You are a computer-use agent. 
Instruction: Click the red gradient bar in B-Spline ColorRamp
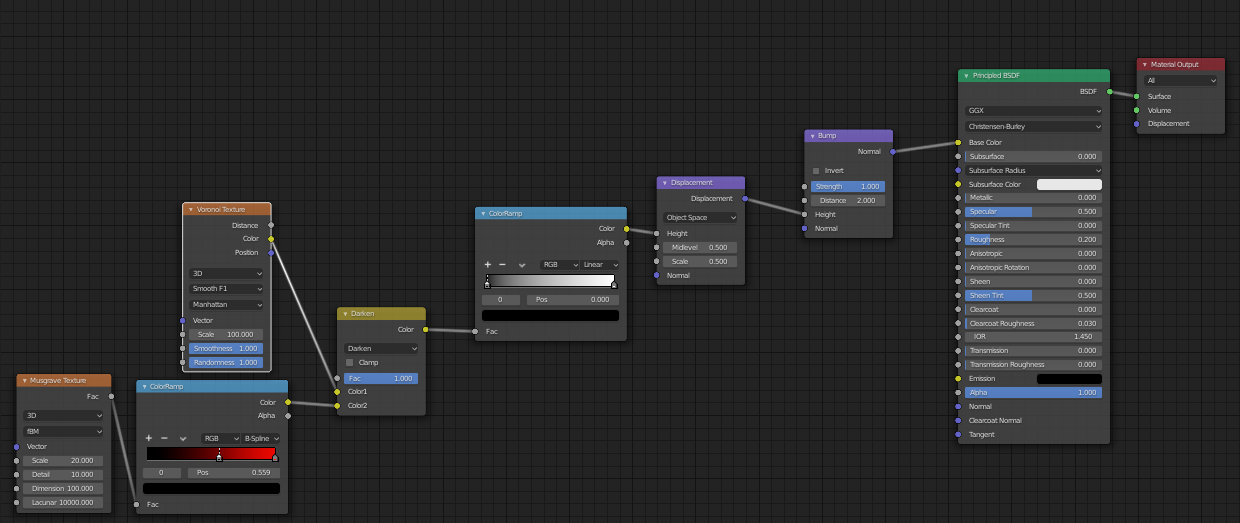coord(211,454)
